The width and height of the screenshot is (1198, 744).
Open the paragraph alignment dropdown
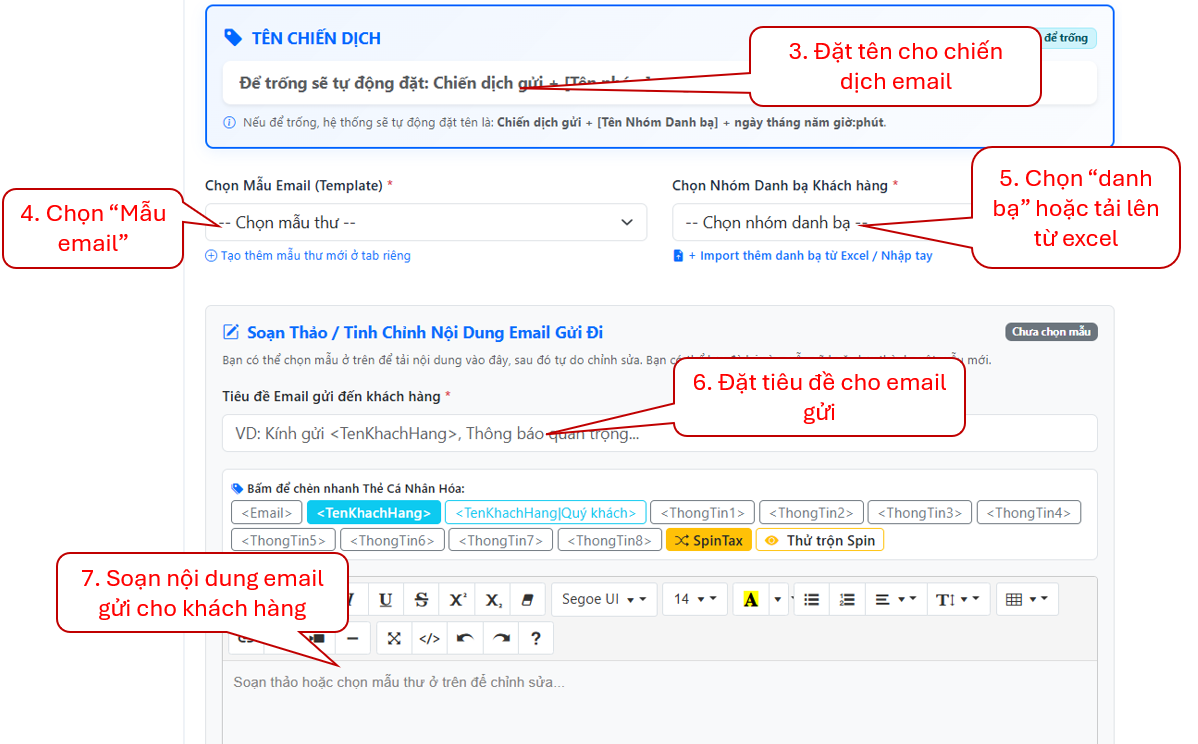[895, 600]
